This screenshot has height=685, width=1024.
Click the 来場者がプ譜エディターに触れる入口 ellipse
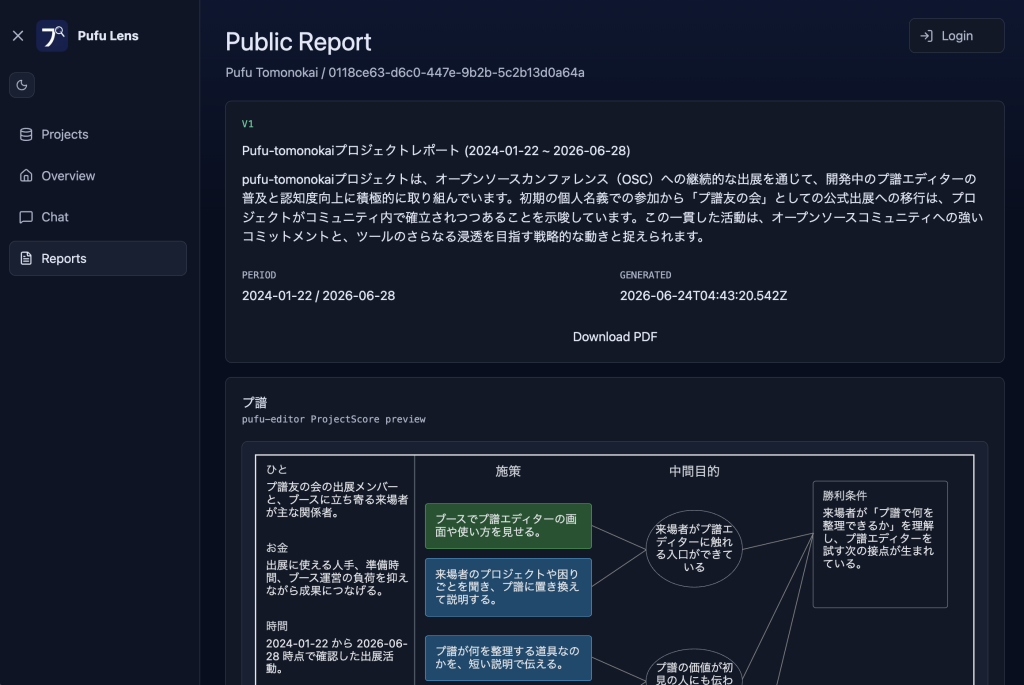(x=694, y=549)
